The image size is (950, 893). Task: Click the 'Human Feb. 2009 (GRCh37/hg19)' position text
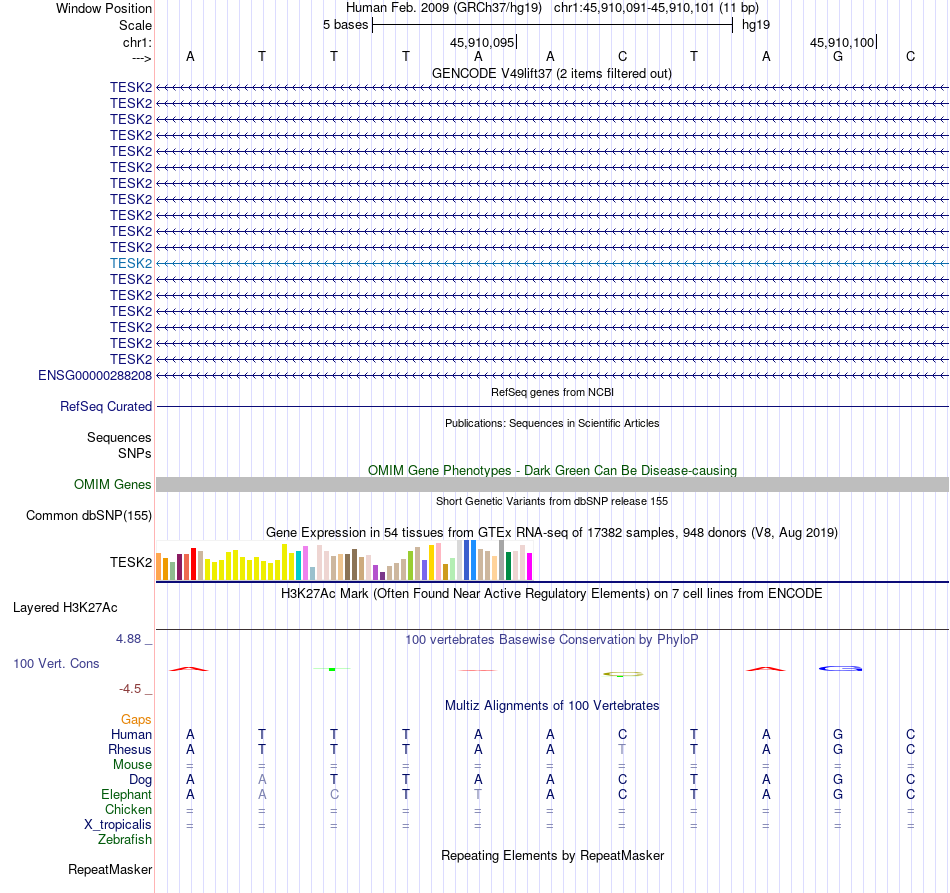443,8
